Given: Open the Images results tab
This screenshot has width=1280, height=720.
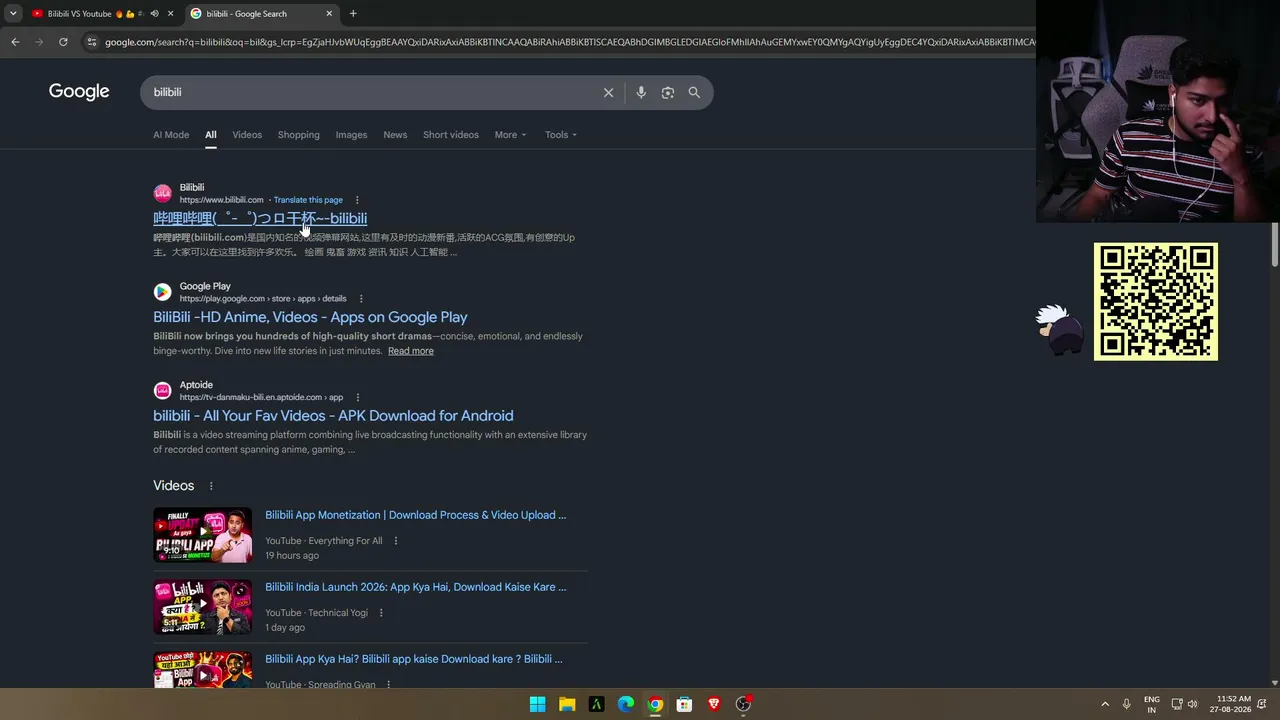Looking at the screenshot, I should [351, 135].
